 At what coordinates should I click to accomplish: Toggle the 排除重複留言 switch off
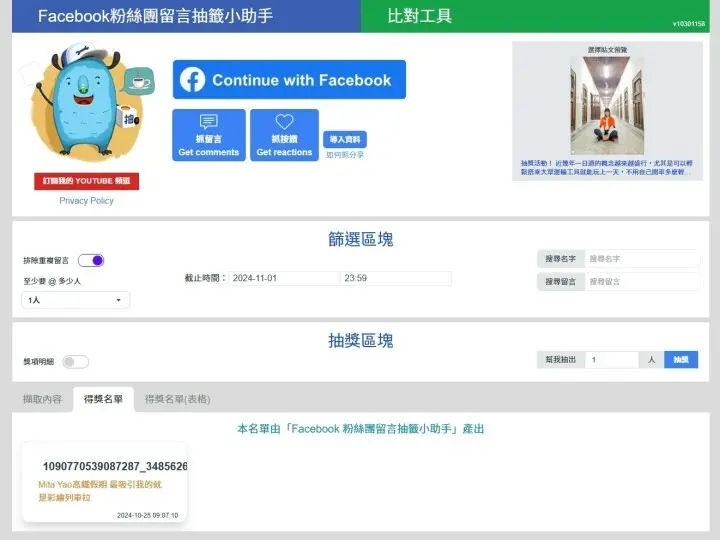point(91,260)
